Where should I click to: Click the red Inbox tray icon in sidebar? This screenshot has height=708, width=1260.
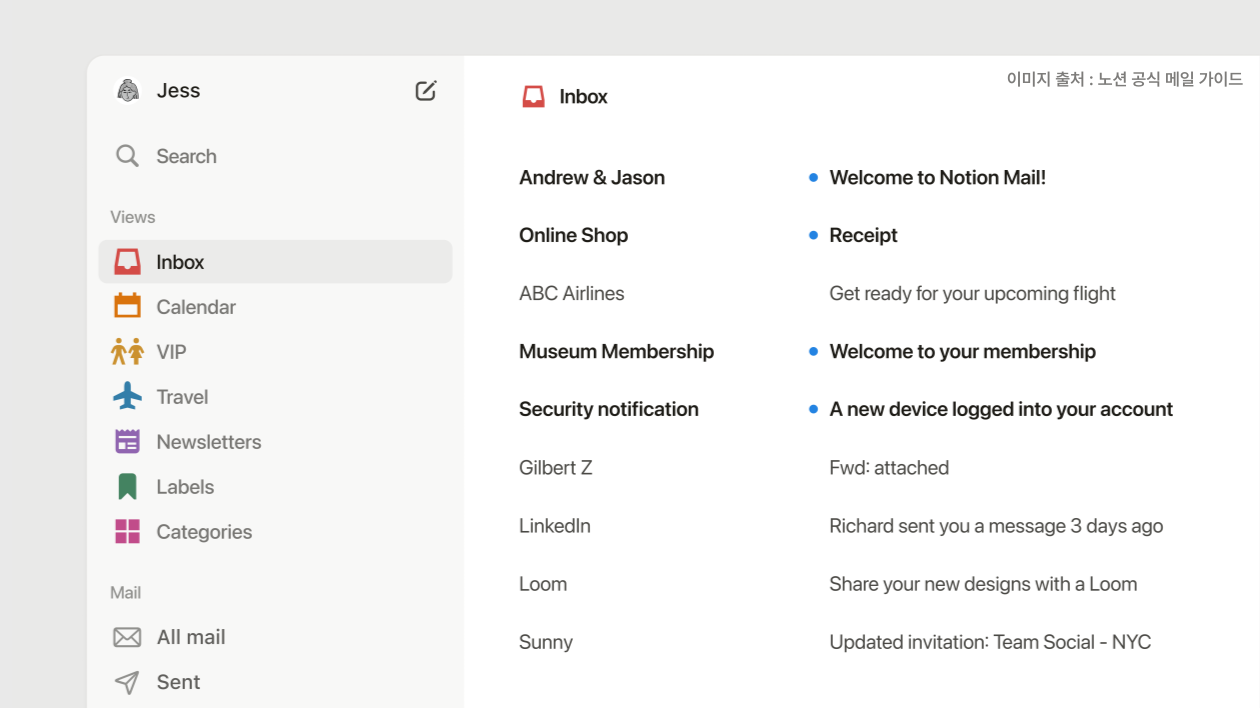(127, 262)
